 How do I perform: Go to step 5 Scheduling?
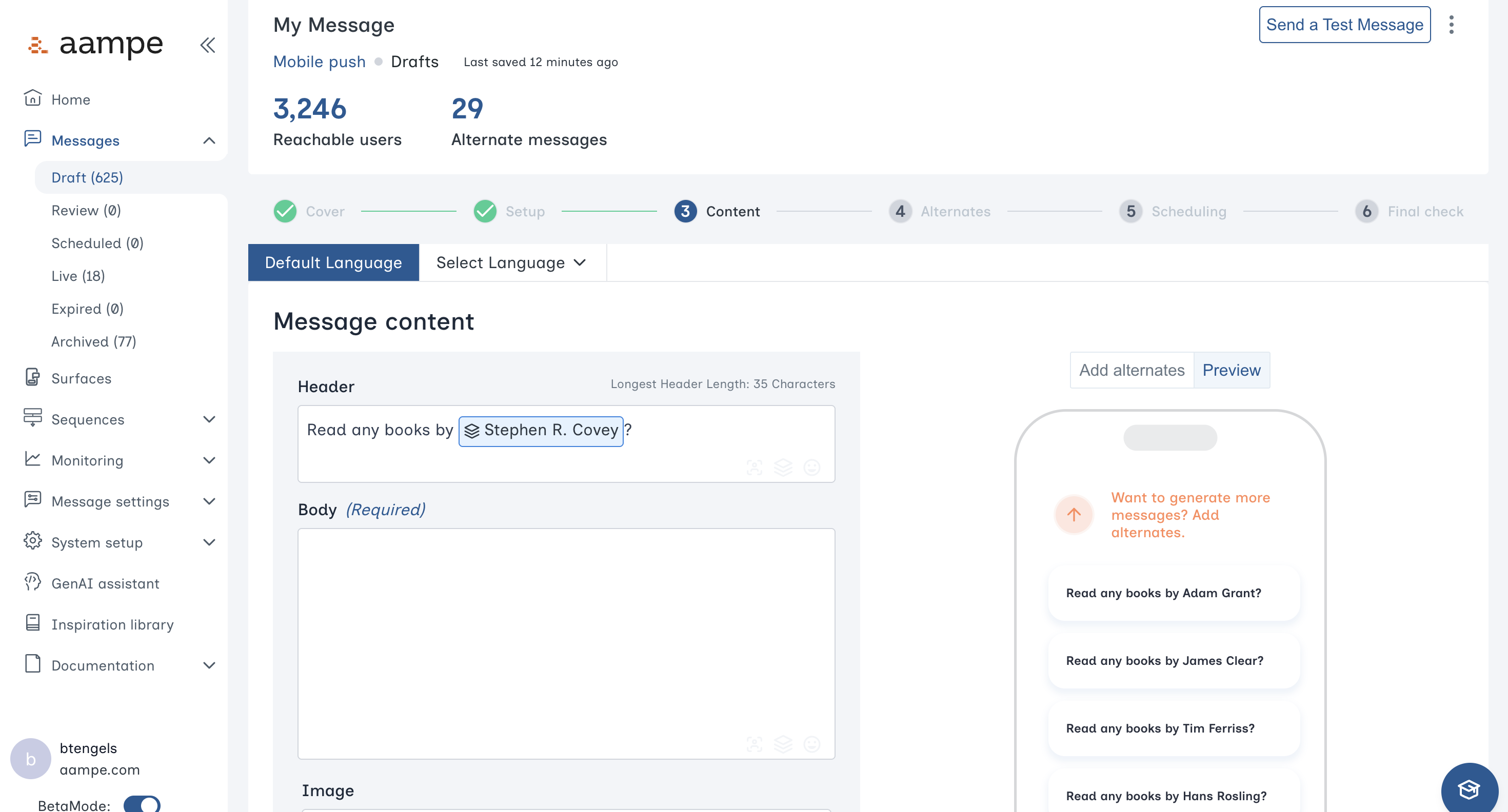[x=1172, y=211]
